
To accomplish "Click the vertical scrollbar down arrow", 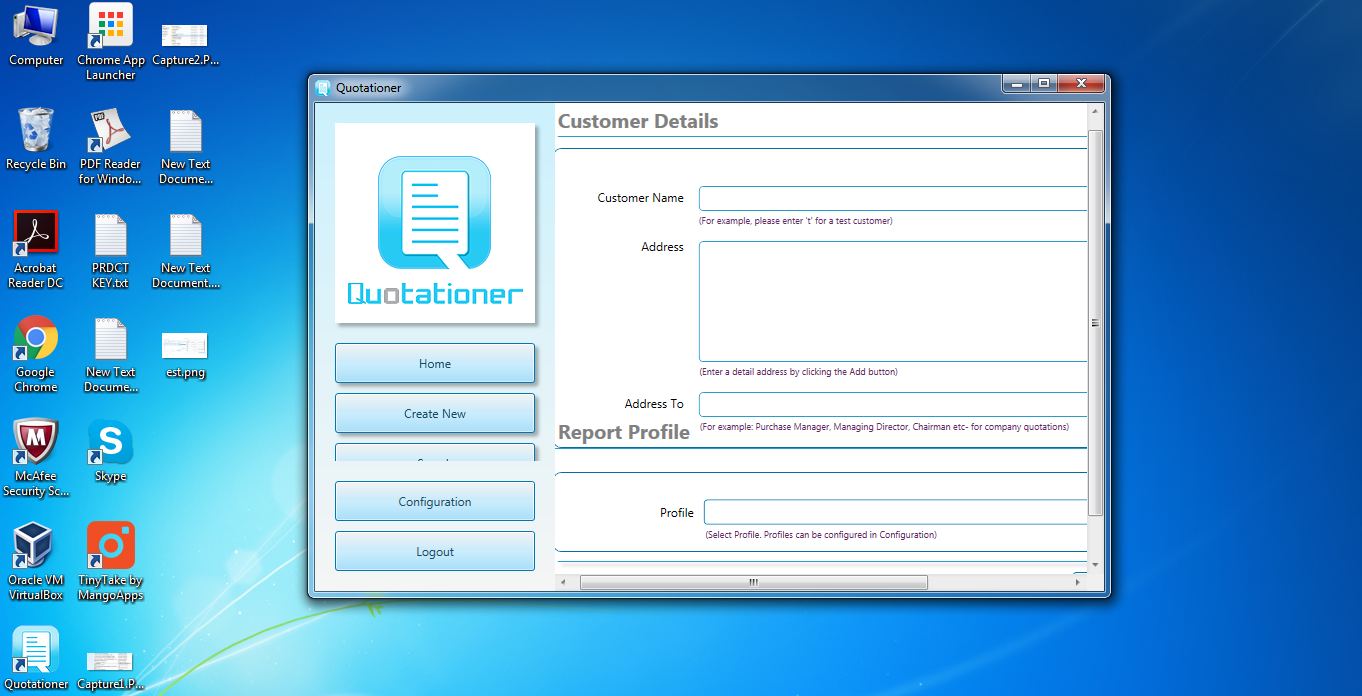I will point(1095,565).
